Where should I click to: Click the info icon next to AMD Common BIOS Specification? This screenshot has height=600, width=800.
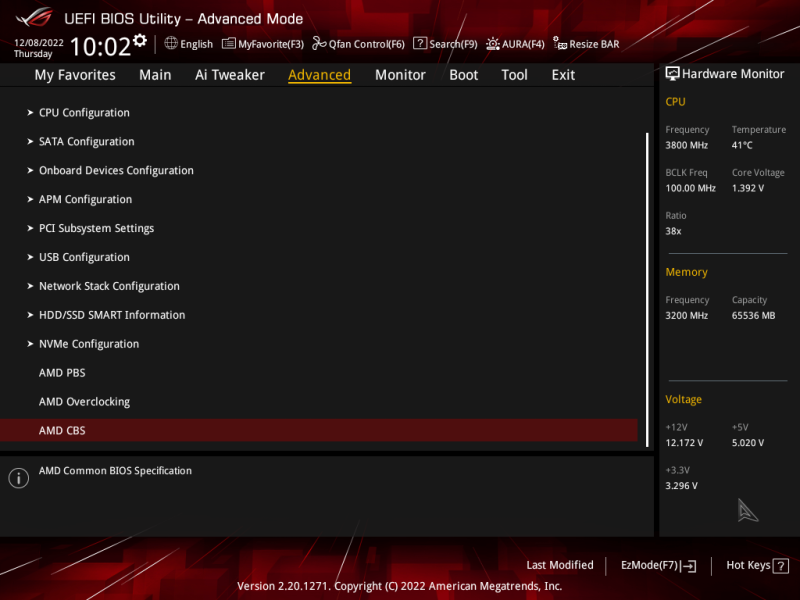point(18,478)
